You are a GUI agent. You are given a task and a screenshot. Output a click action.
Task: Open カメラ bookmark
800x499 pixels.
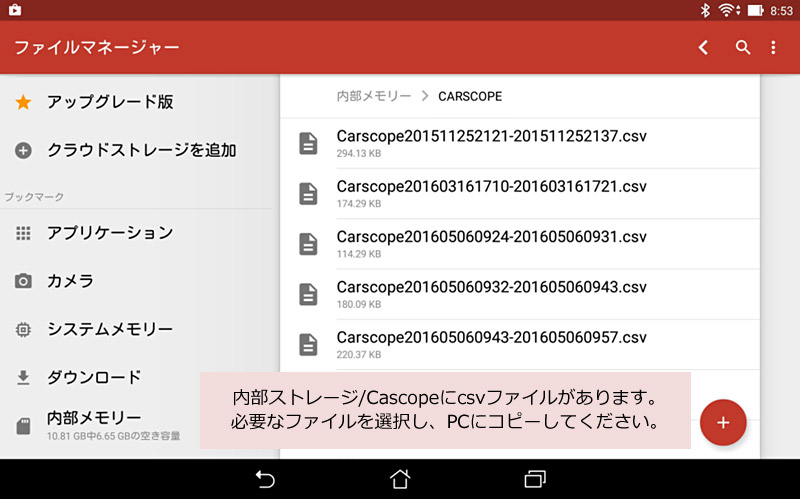point(70,281)
